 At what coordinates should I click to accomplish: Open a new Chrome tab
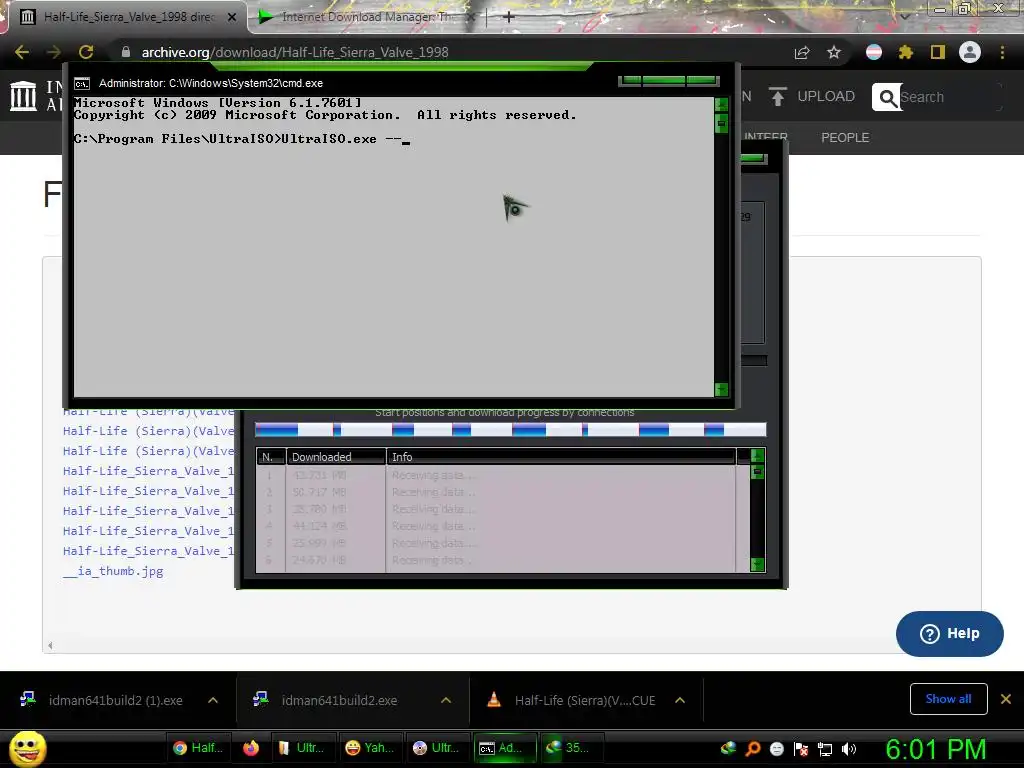tap(509, 17)
